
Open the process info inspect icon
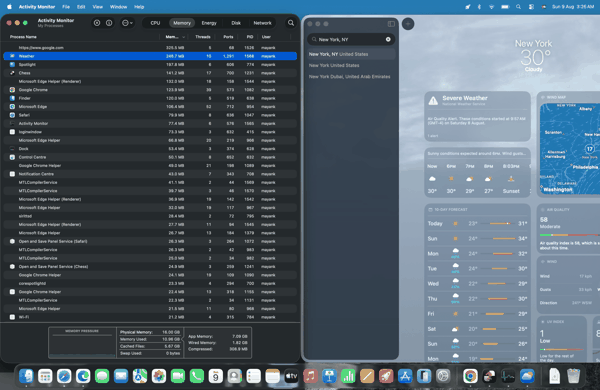(x=109, y=23)
